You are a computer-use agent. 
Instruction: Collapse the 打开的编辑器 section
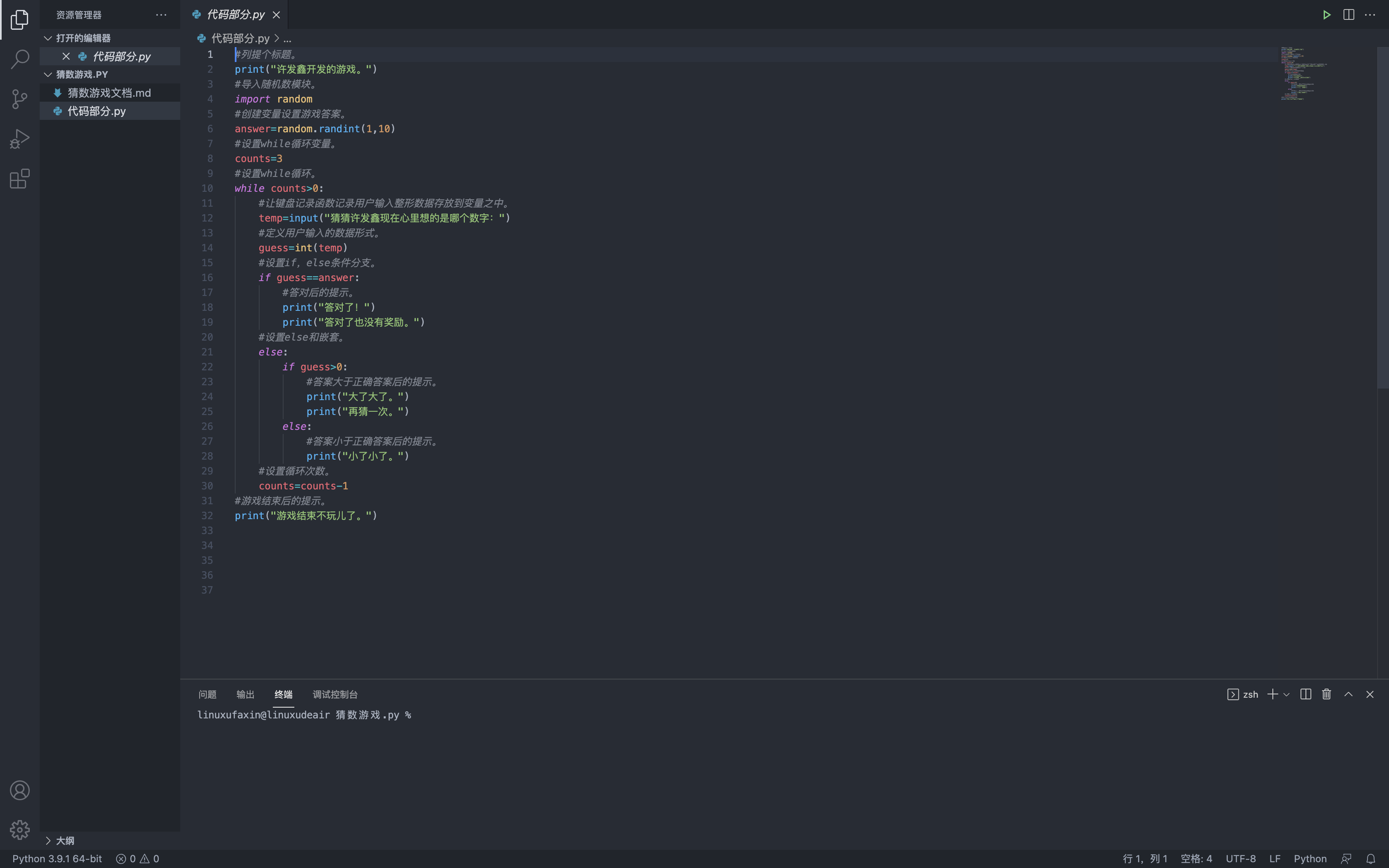48,38
